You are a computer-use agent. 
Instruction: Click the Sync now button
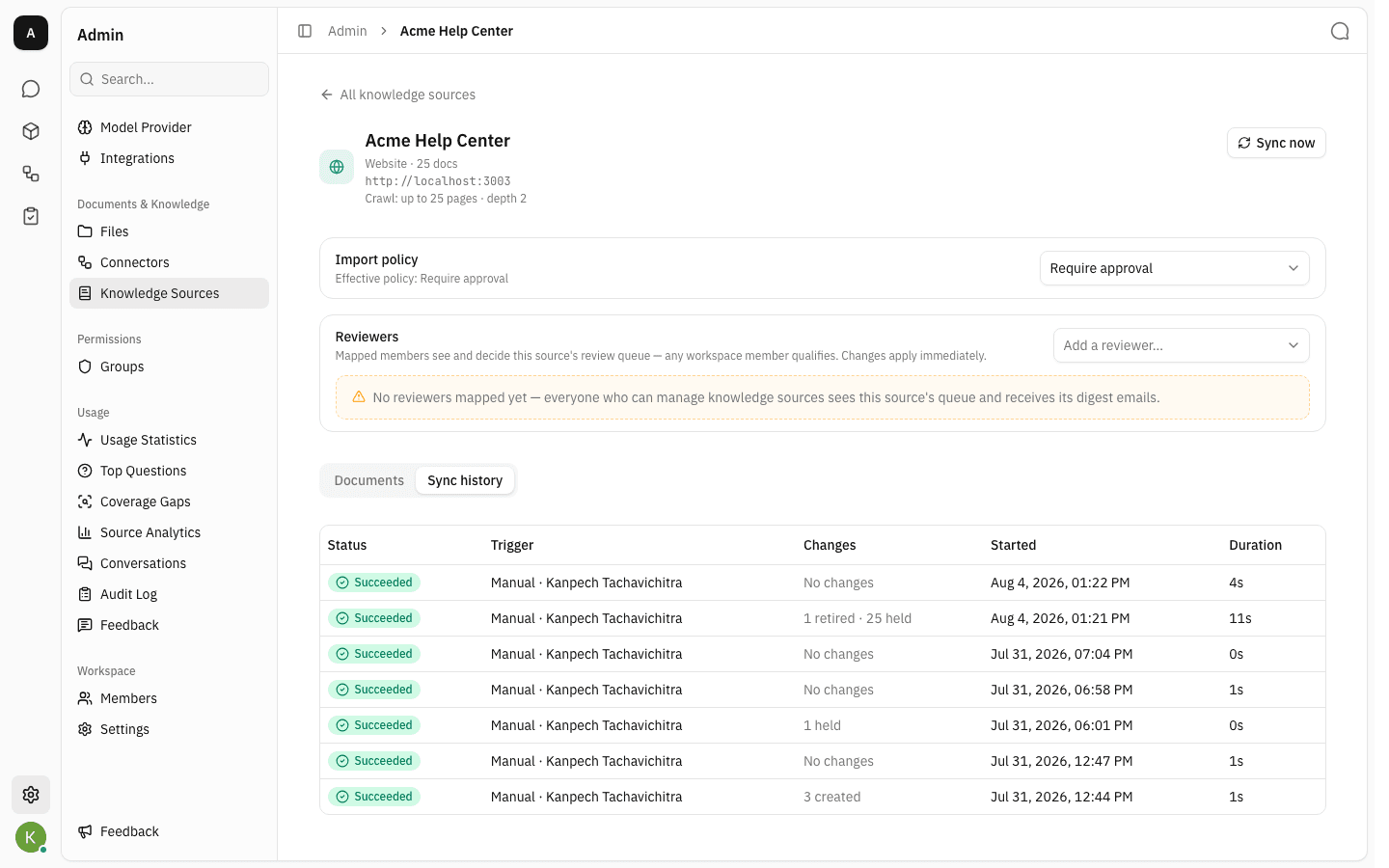[x=1276, y=143]
